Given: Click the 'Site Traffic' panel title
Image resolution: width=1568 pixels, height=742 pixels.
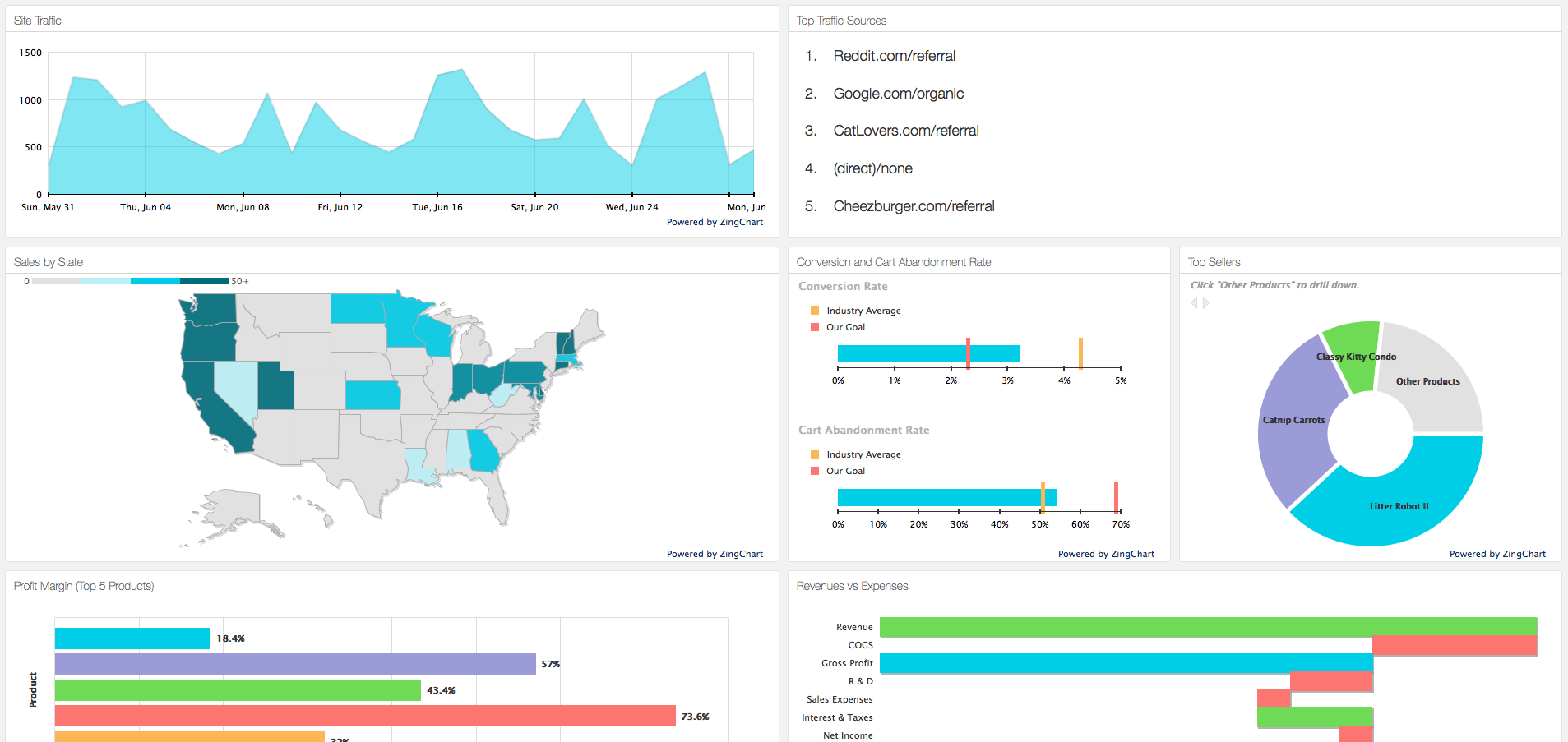Looking at the screenshot, I should tap(37, 21).
